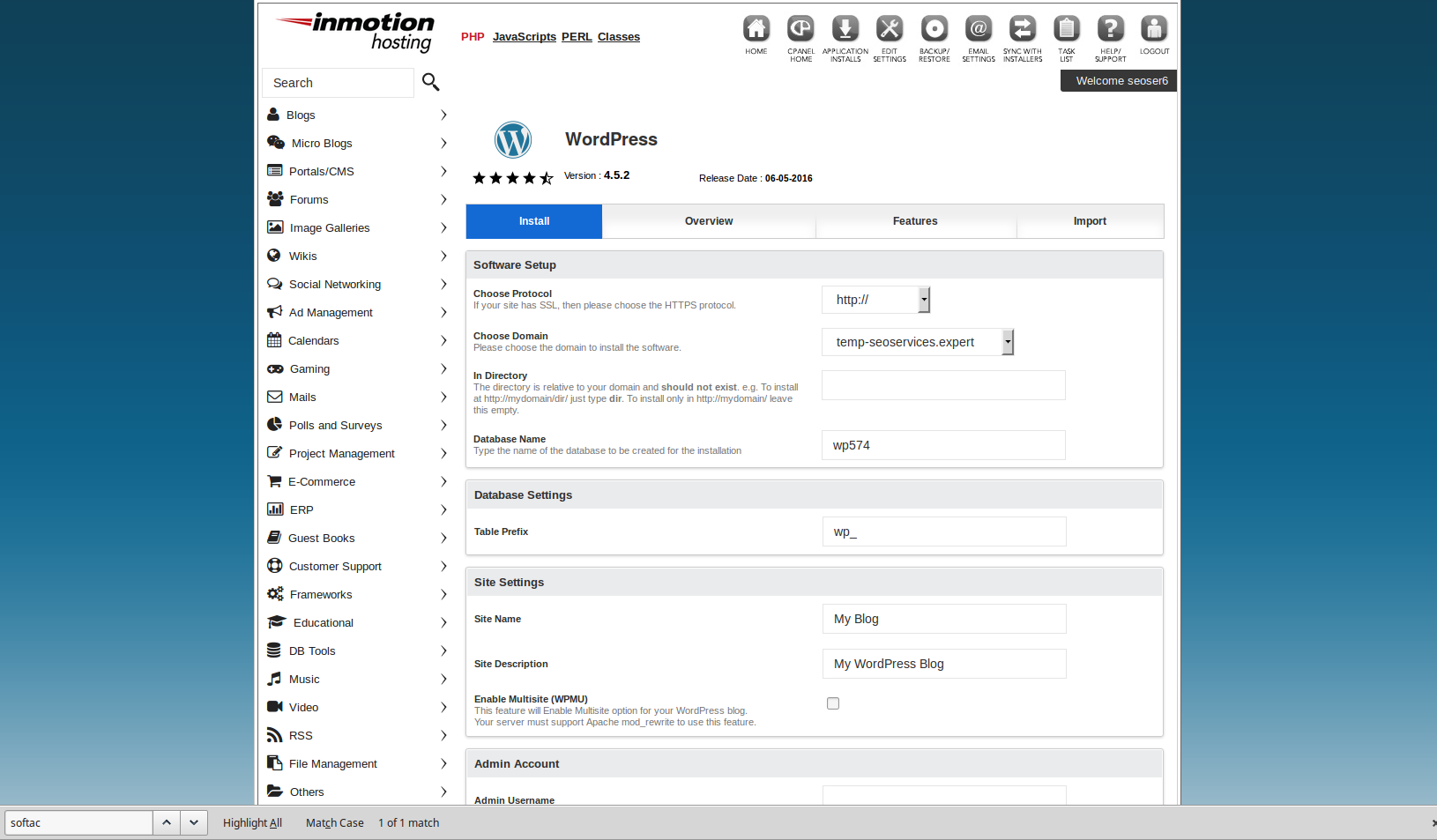Screen dimensions: 1437x840
Task: Switch to the Import tab
Action: 1090,221
